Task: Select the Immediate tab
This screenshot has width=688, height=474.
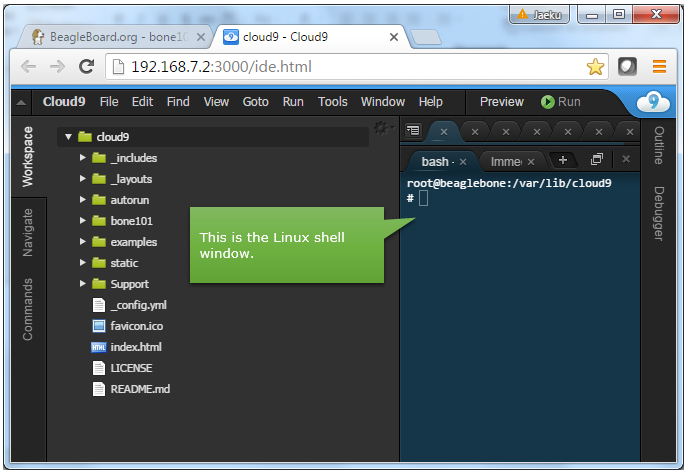Action: tap(506, 162)
